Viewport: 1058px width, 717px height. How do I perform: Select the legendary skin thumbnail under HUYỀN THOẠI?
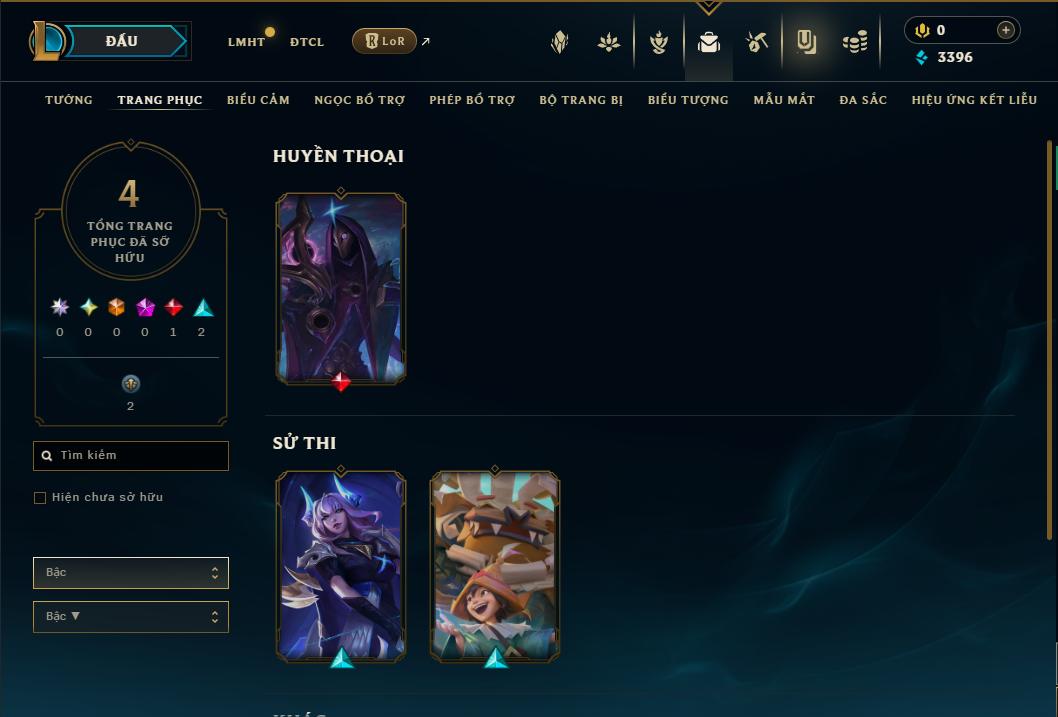pyautogui.click(x=341, y=289)
